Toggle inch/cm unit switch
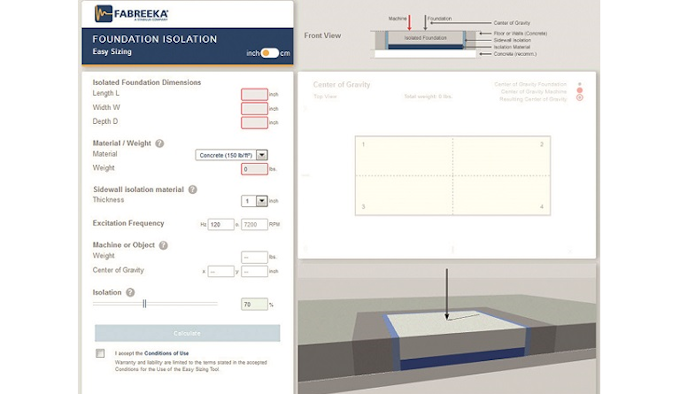 [x=270, y=53]
